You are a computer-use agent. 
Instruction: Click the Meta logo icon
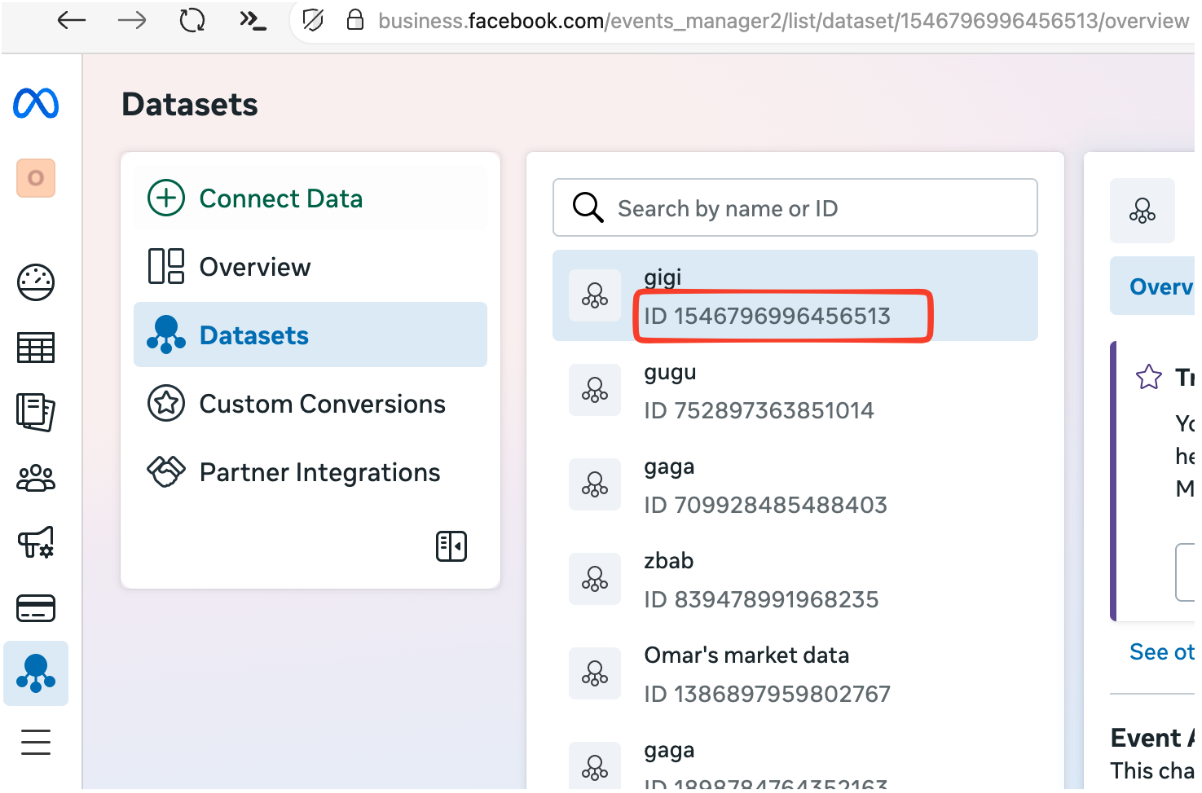coord(36,104)
